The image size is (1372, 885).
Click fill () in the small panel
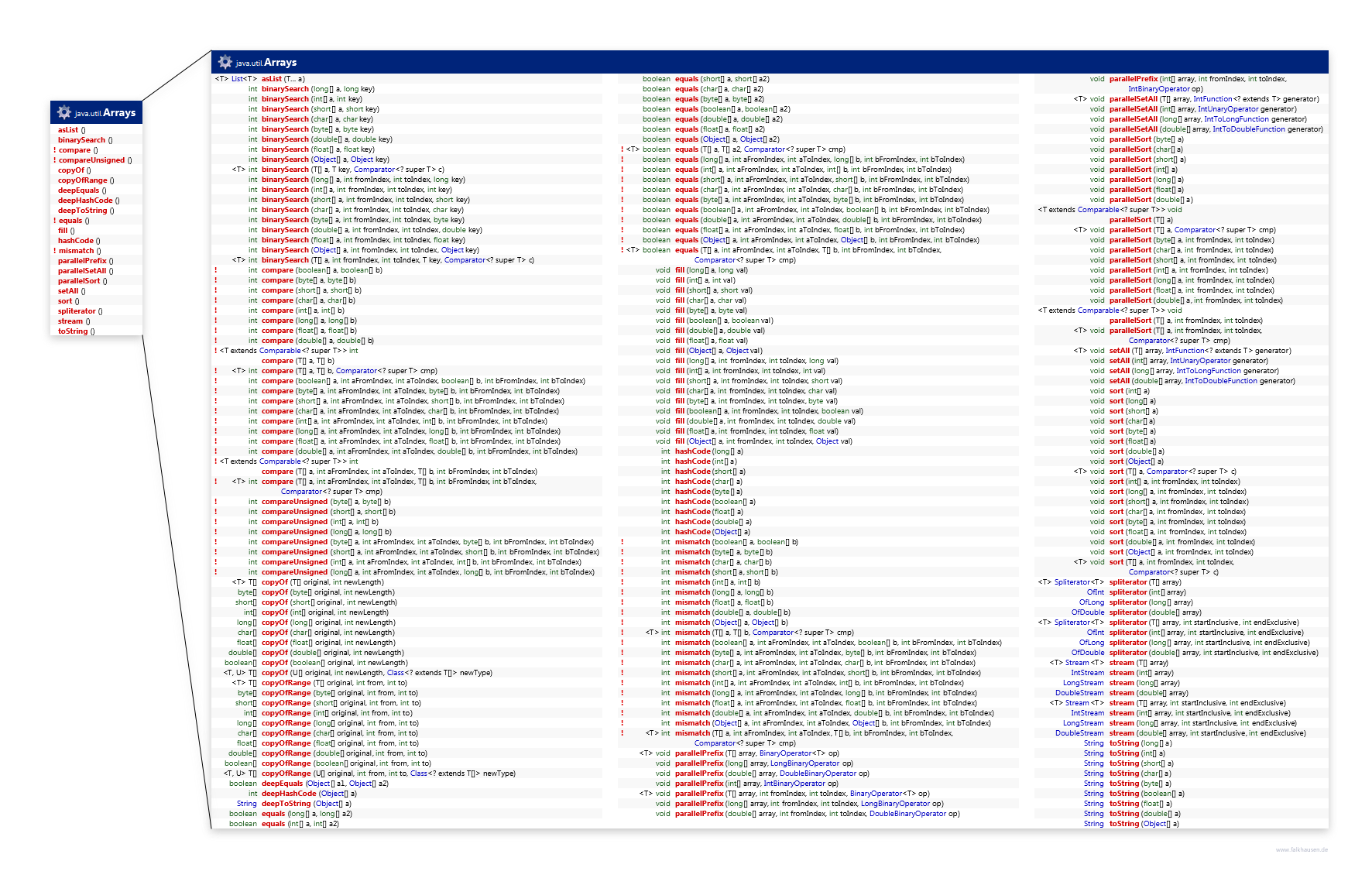click(x=67, y=231)
